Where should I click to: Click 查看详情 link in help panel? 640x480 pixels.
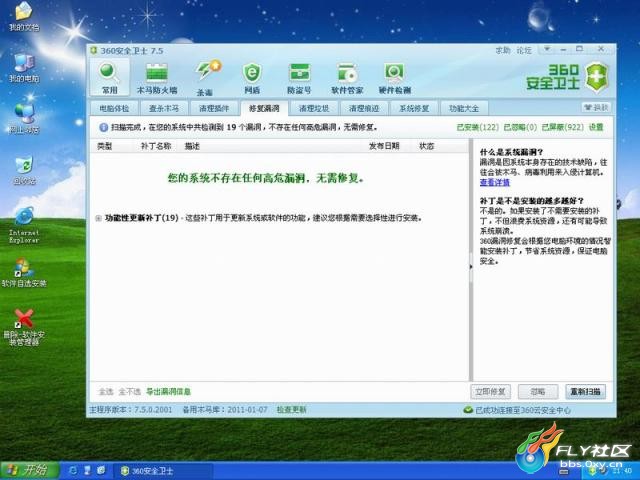point(495,182)
